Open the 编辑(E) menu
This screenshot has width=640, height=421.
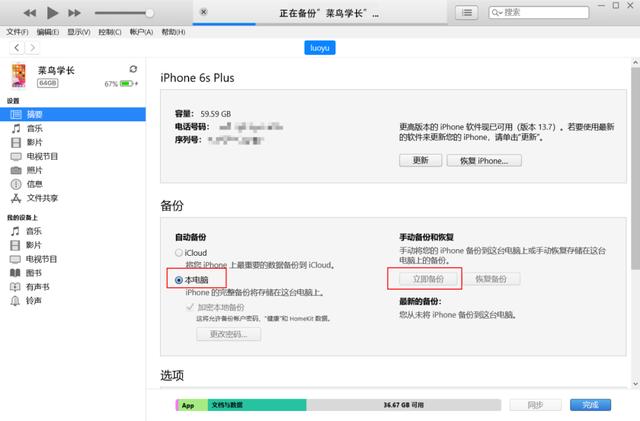coord(48,32)
